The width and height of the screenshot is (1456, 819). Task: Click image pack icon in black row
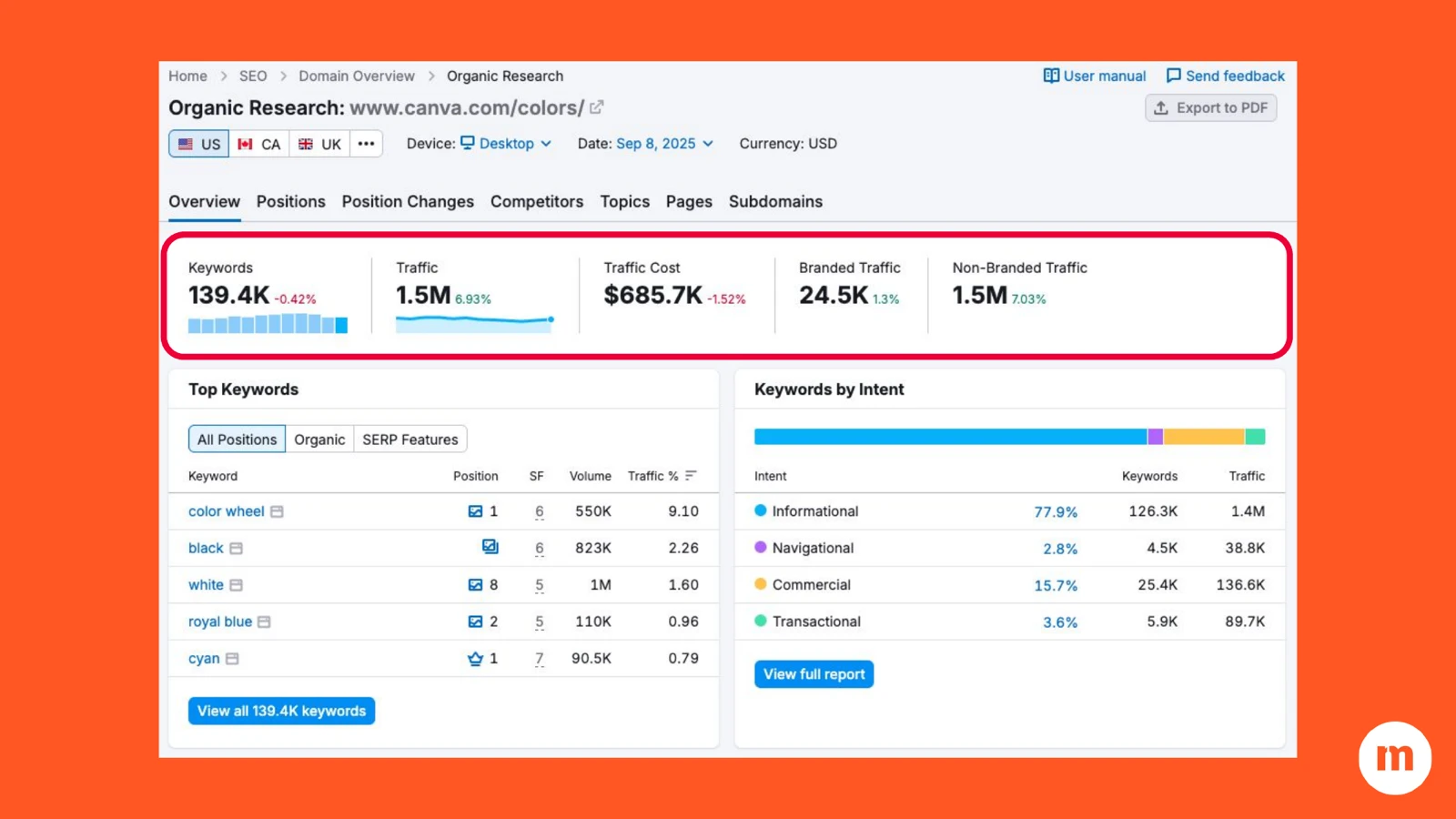click(490, 547)
